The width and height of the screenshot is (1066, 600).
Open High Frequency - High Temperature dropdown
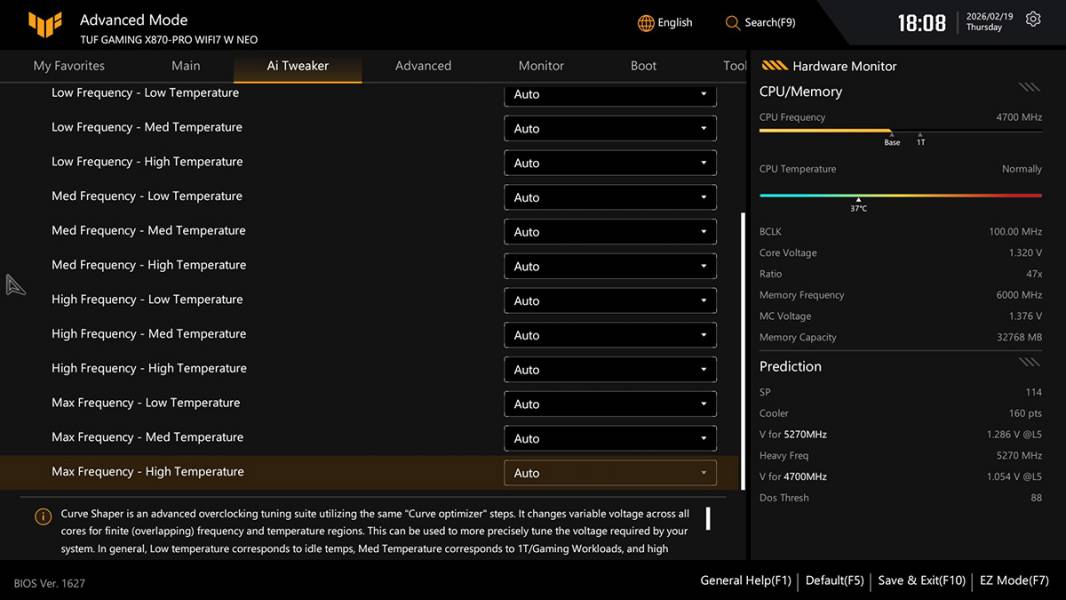pyautogui.click(x=610, y=370)
